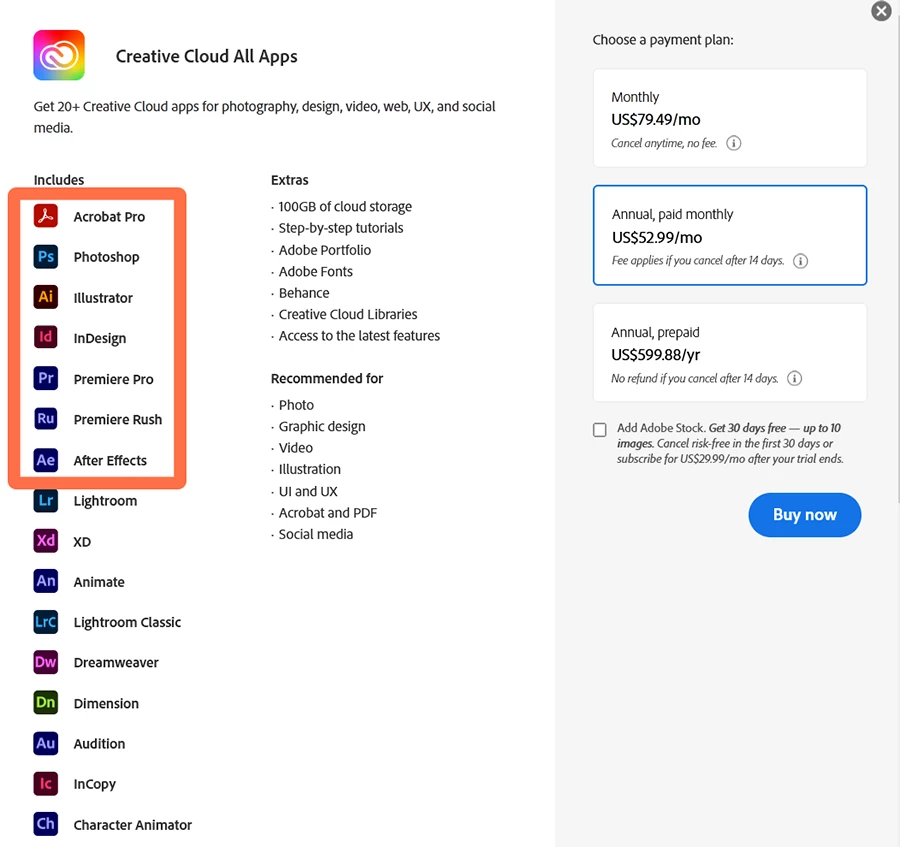Click the Adobe Portfolio entry

[325, 250]
